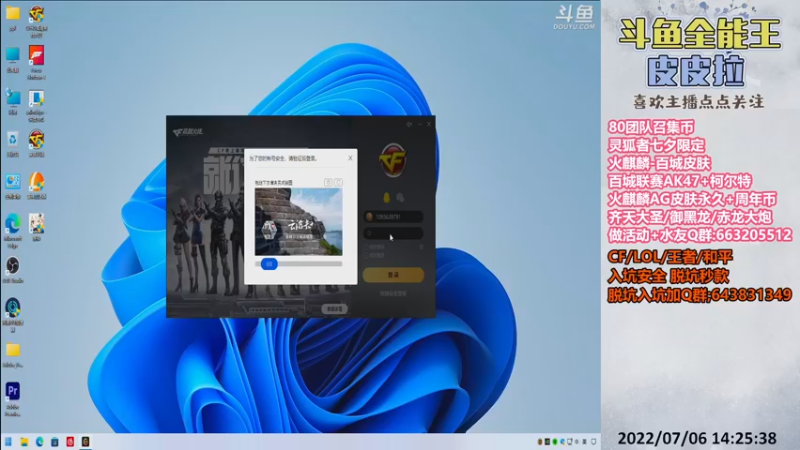Open Microsoft Store from taskbar
Screen dimensions: 800x450
[55, 441]
